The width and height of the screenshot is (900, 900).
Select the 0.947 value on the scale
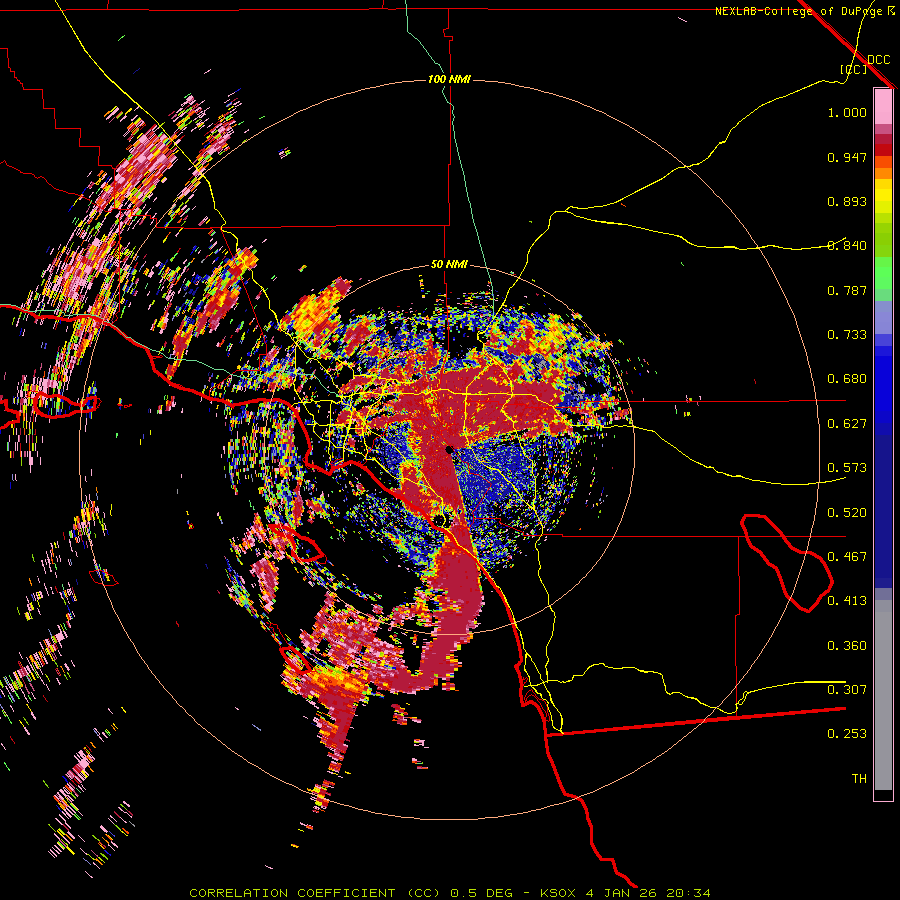847,157
